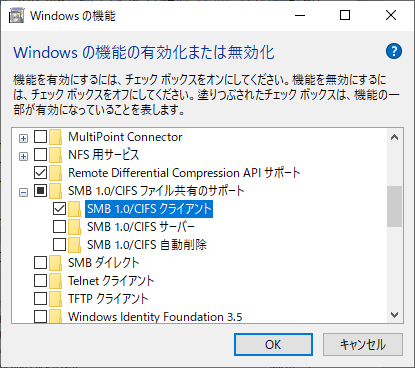Click the folder icon beside TFTP クライアント
The image size is (415, 368).
tap(55, 299)
